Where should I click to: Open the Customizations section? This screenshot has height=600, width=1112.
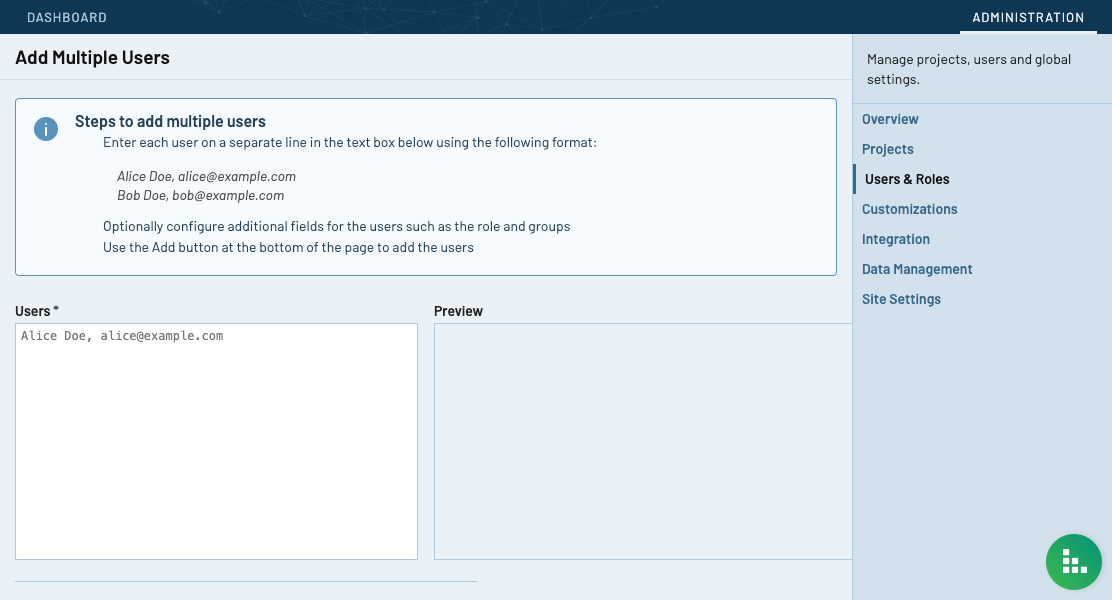point(909,209)
